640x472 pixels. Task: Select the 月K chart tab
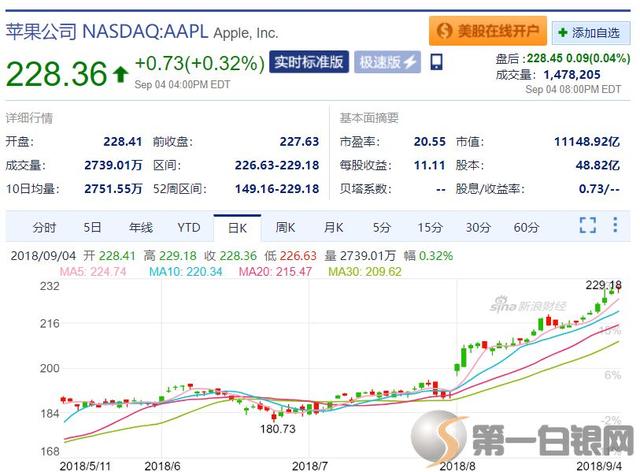tap(333, 227)
